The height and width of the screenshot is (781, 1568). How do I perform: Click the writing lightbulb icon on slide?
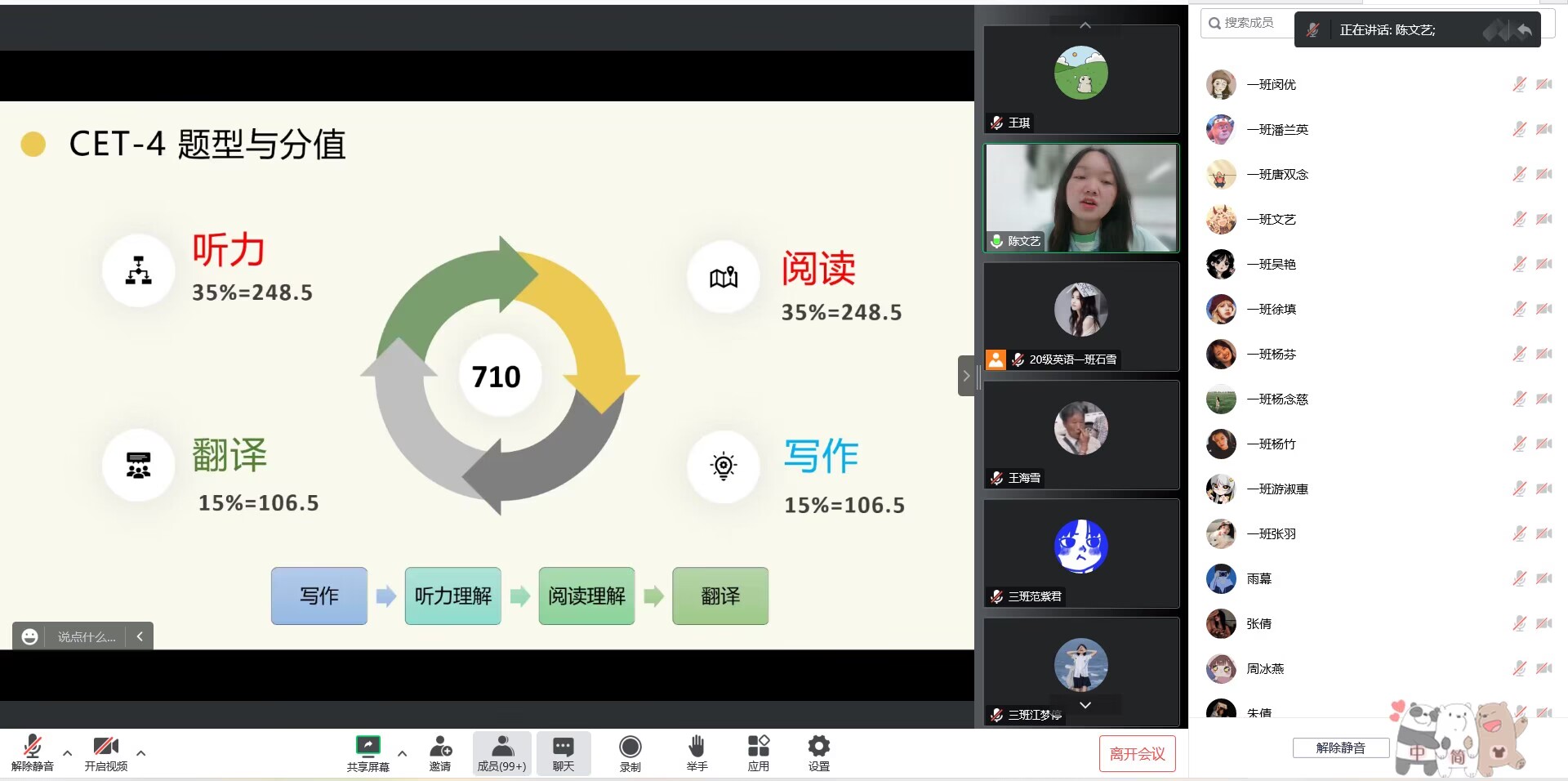click(x=724, y=466)
